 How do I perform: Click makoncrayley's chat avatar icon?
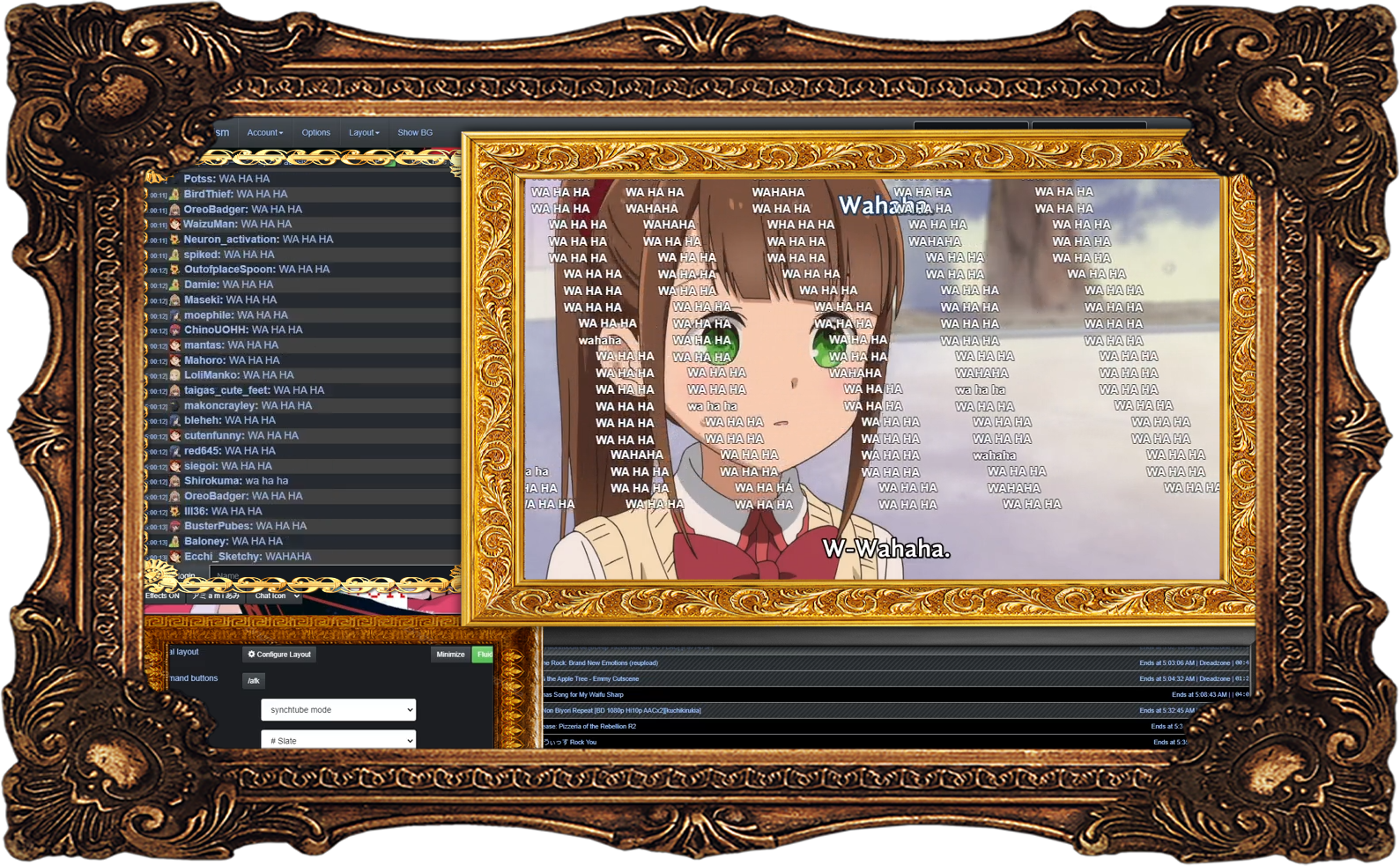pos(174,406)
